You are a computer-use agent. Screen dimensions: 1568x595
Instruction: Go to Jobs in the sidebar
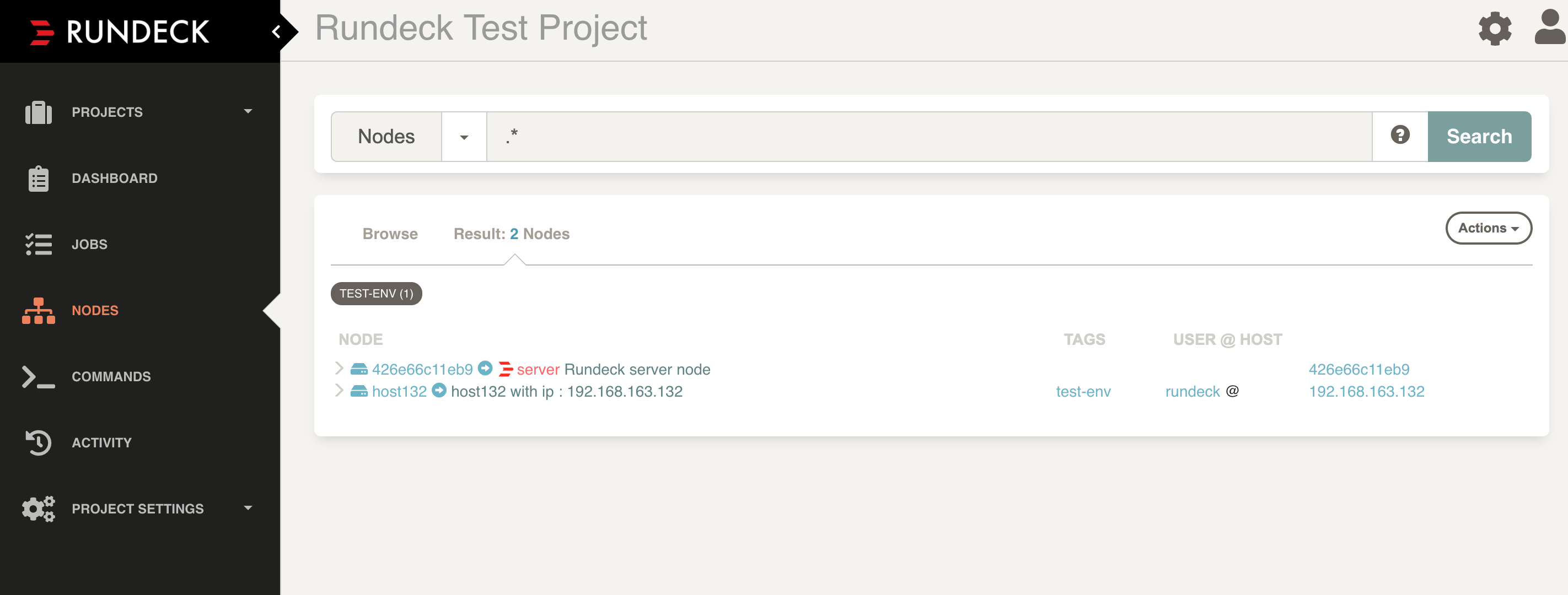(x=89, y=245)
